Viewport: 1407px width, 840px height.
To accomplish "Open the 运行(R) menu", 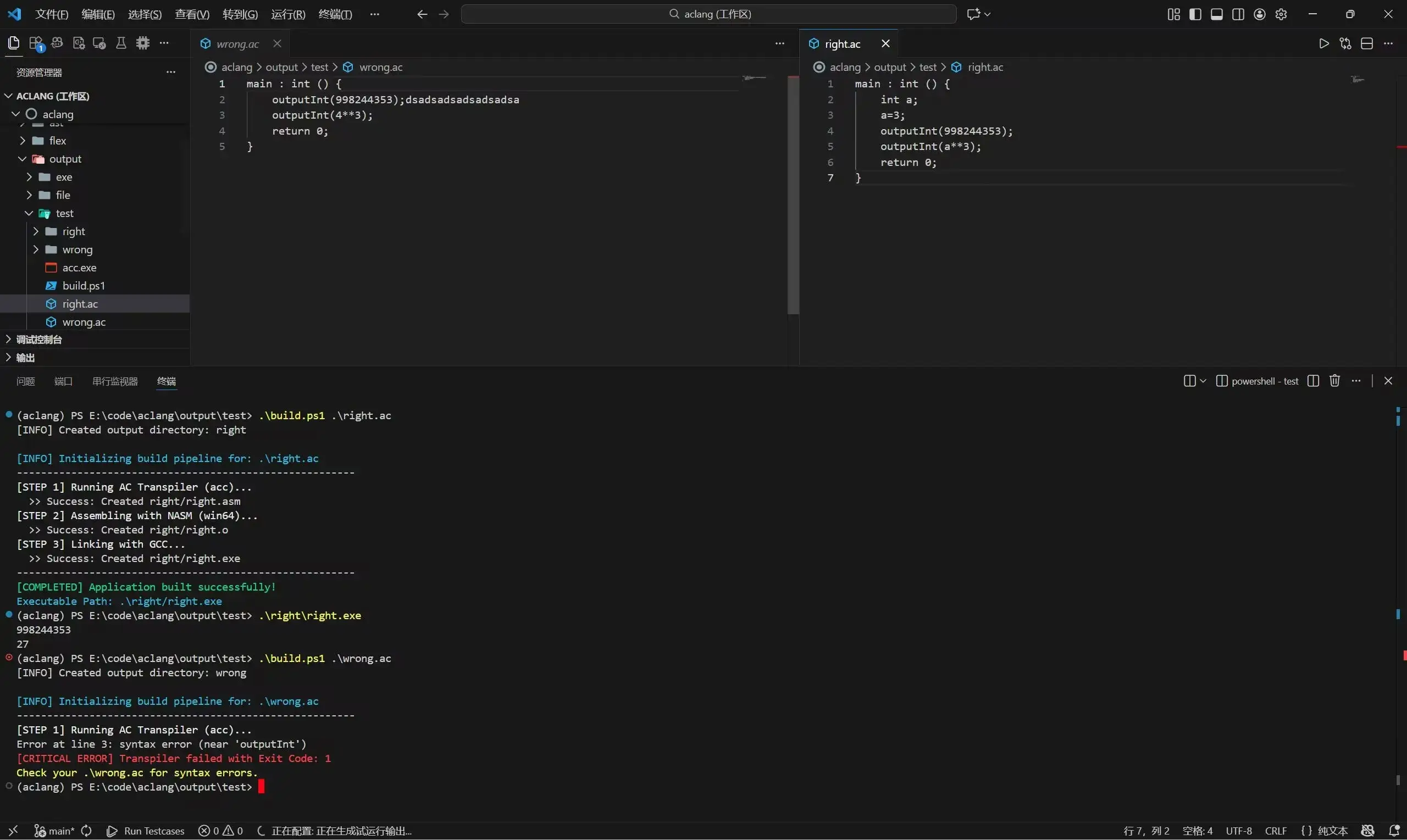I will pyautogui.click(x=287, y=14).
